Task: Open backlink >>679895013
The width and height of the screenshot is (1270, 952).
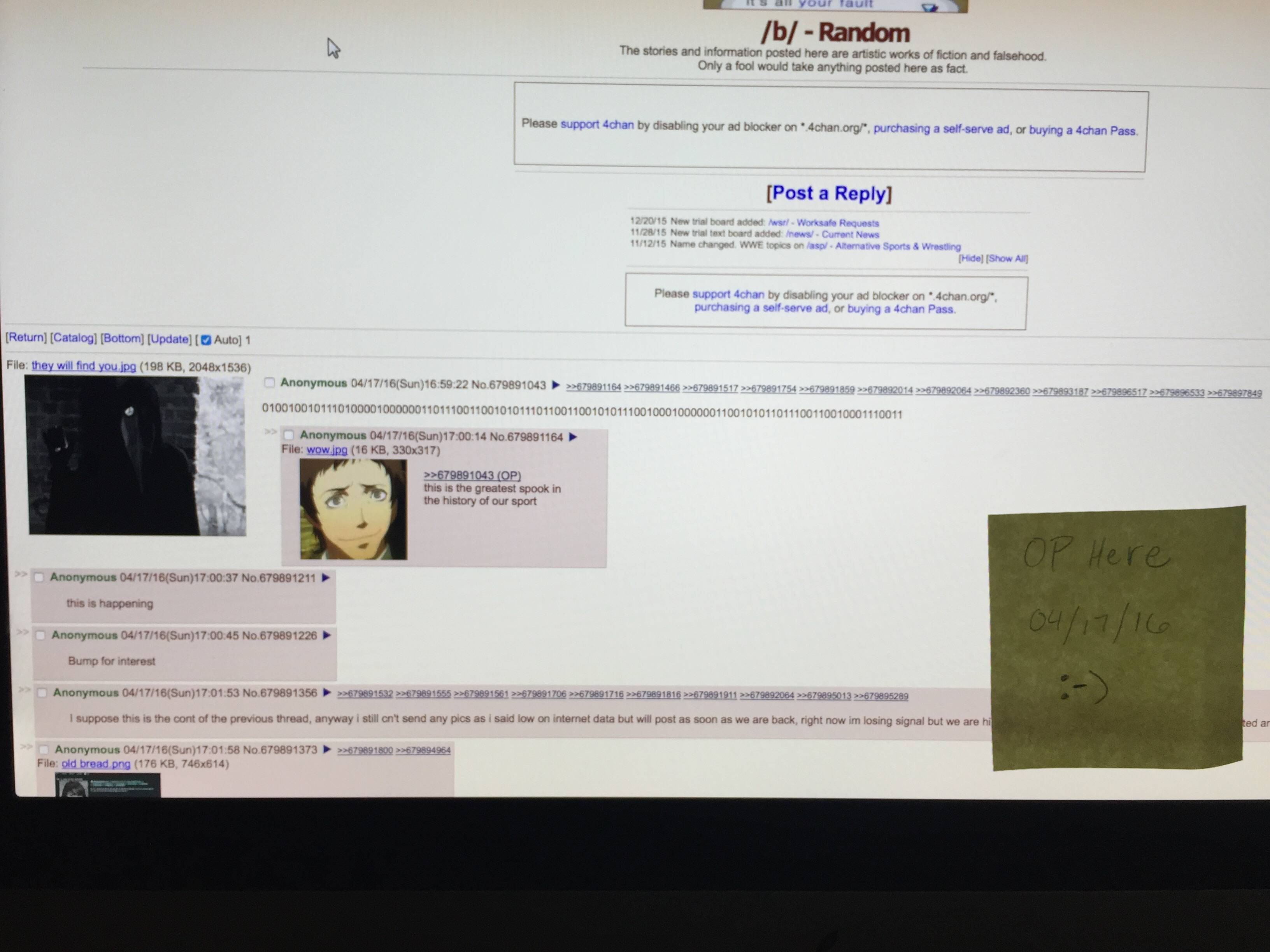Action: pos(824,695)
